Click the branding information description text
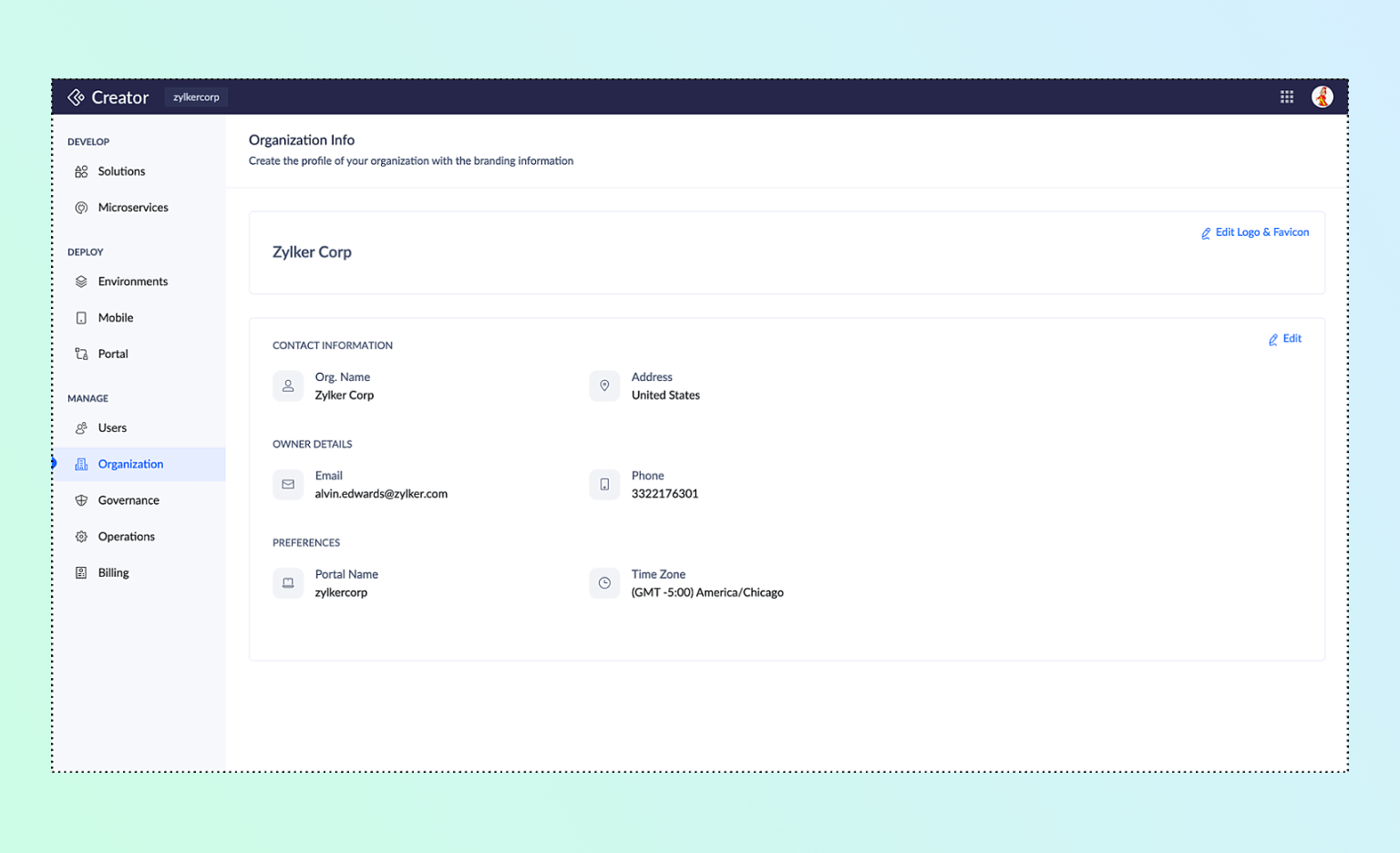 411,161
